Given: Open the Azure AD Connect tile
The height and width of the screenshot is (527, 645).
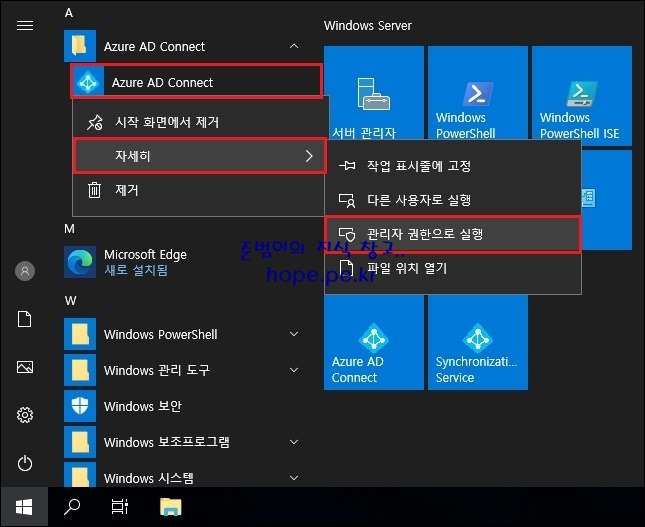Looking at the screenshot, I should pyautogui.click(x=374, y=343).
